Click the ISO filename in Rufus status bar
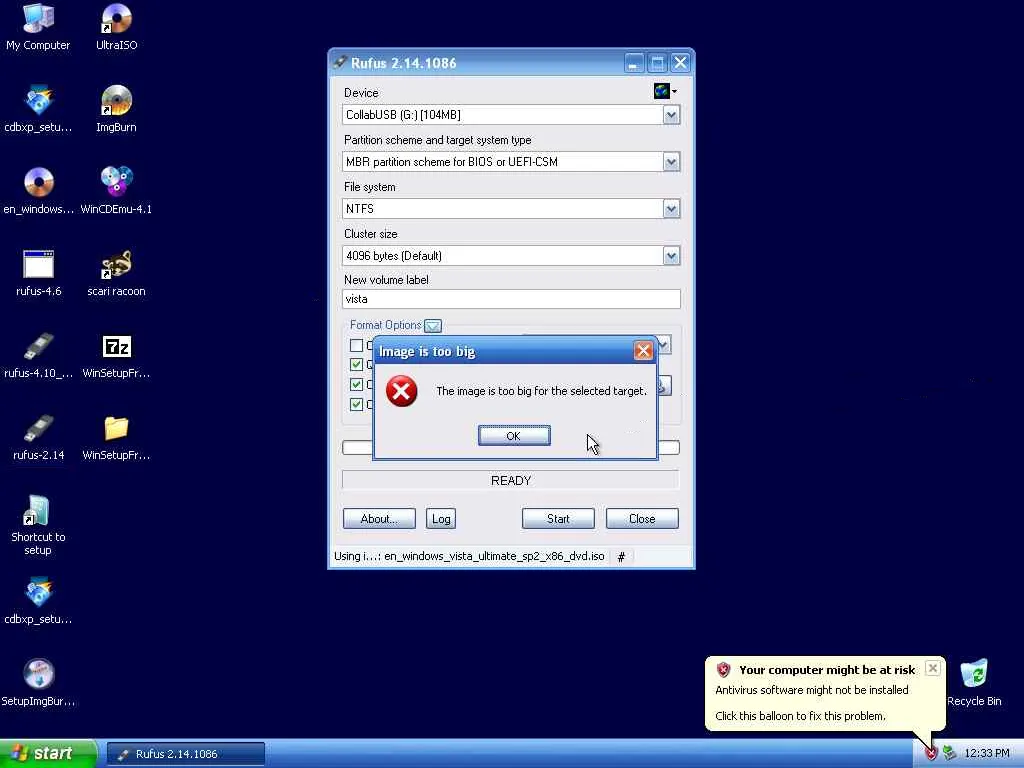 click(494, 556)
